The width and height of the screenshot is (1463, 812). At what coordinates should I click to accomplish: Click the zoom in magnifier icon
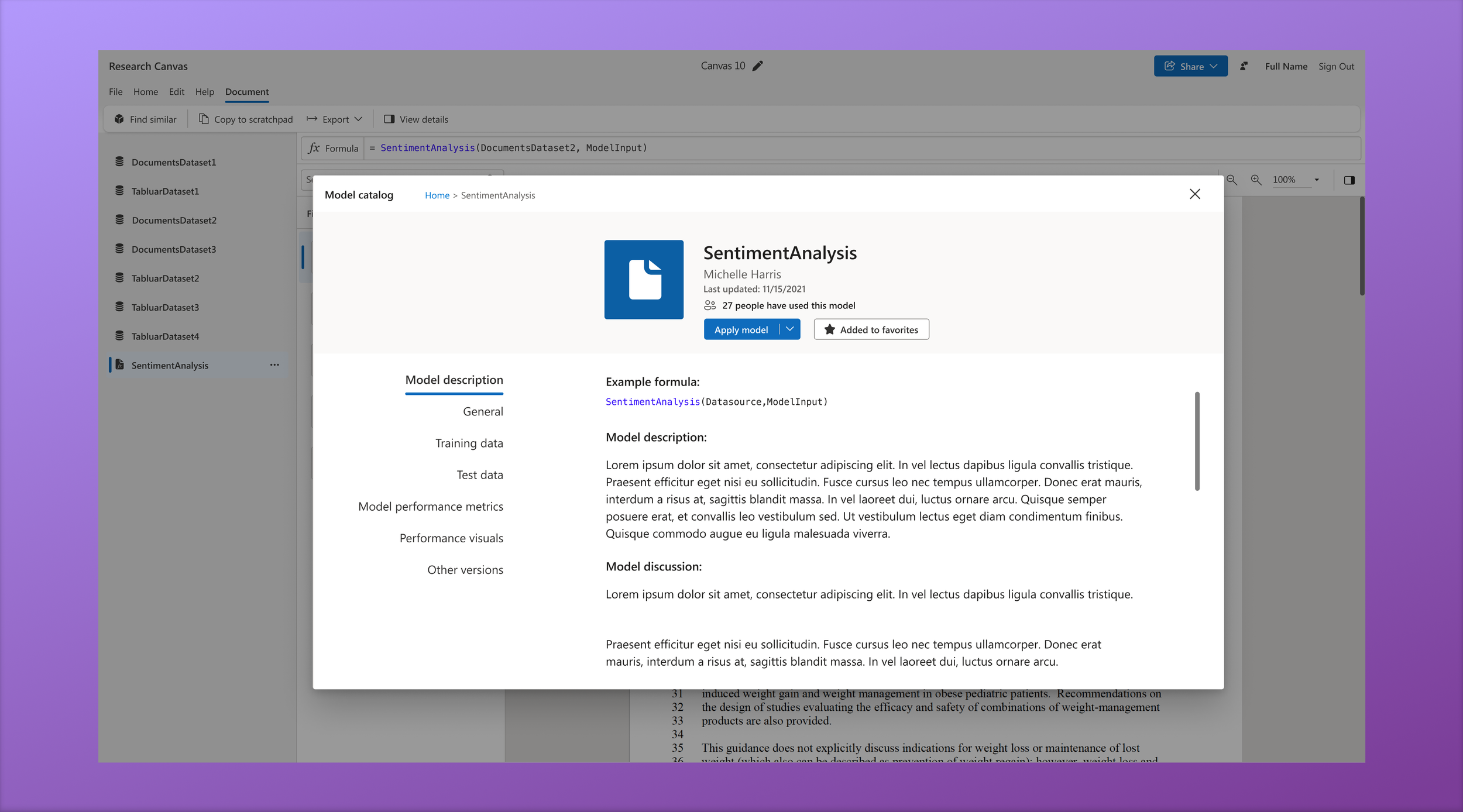tap(1256, 180)
